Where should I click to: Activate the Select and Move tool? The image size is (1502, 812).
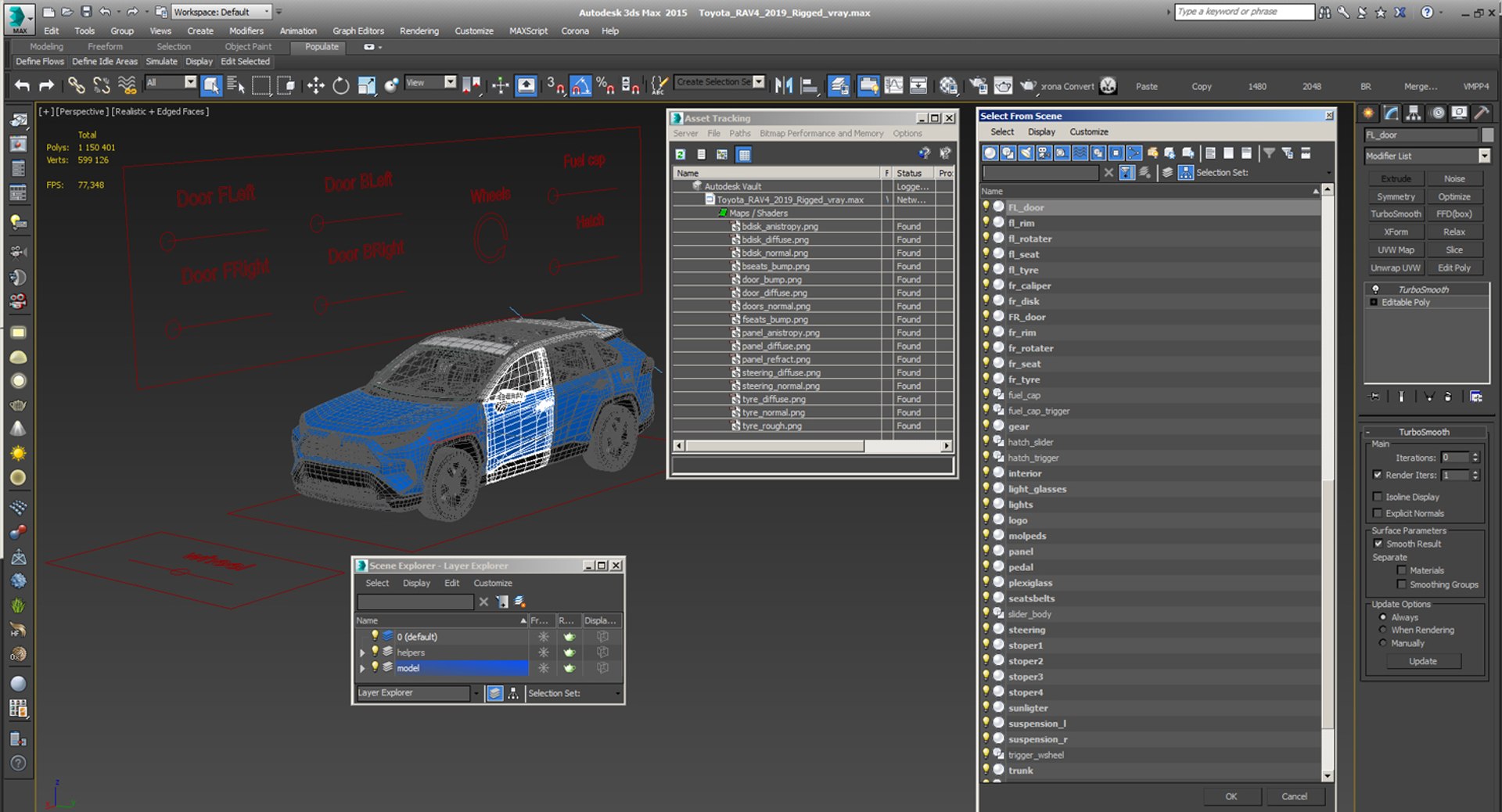(x=315, y=85)
